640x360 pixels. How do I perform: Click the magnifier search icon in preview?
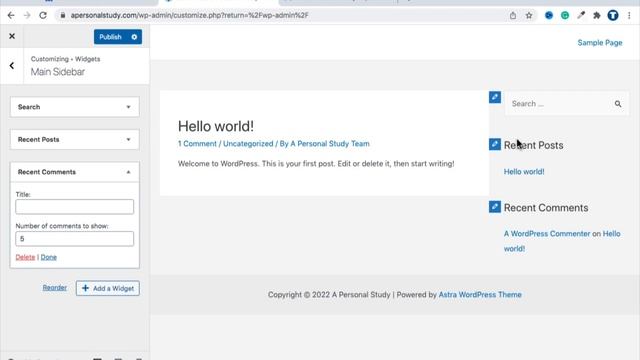618,104
